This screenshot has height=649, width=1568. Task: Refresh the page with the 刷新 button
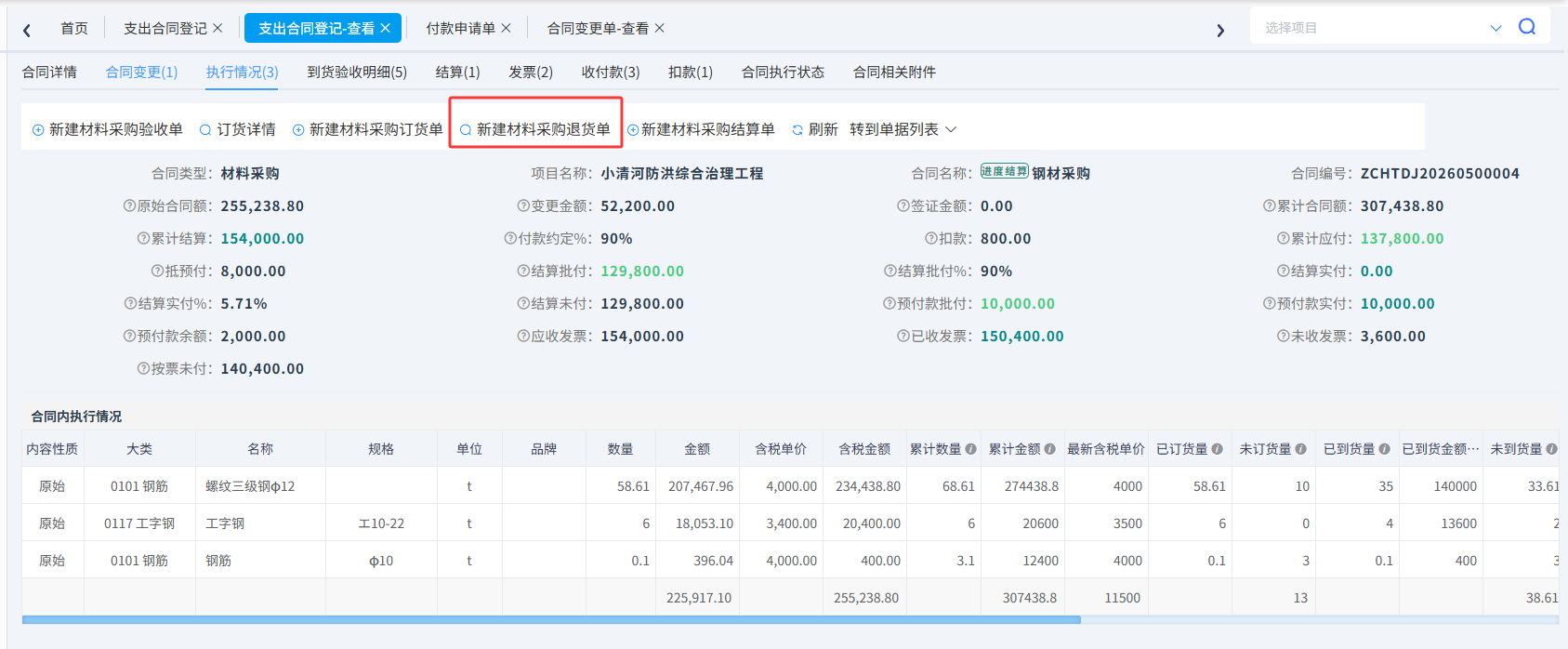click(x=815, y=129)
